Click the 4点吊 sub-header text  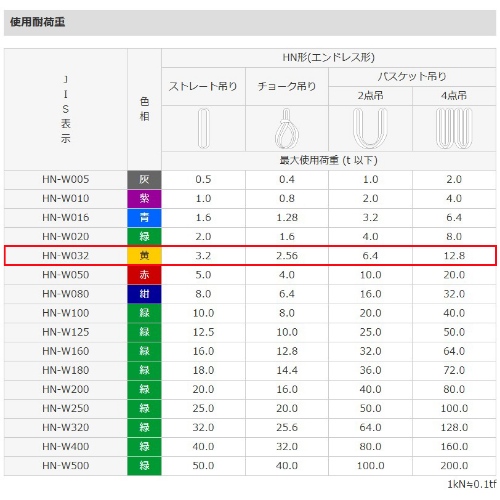(x=454, y=96)
